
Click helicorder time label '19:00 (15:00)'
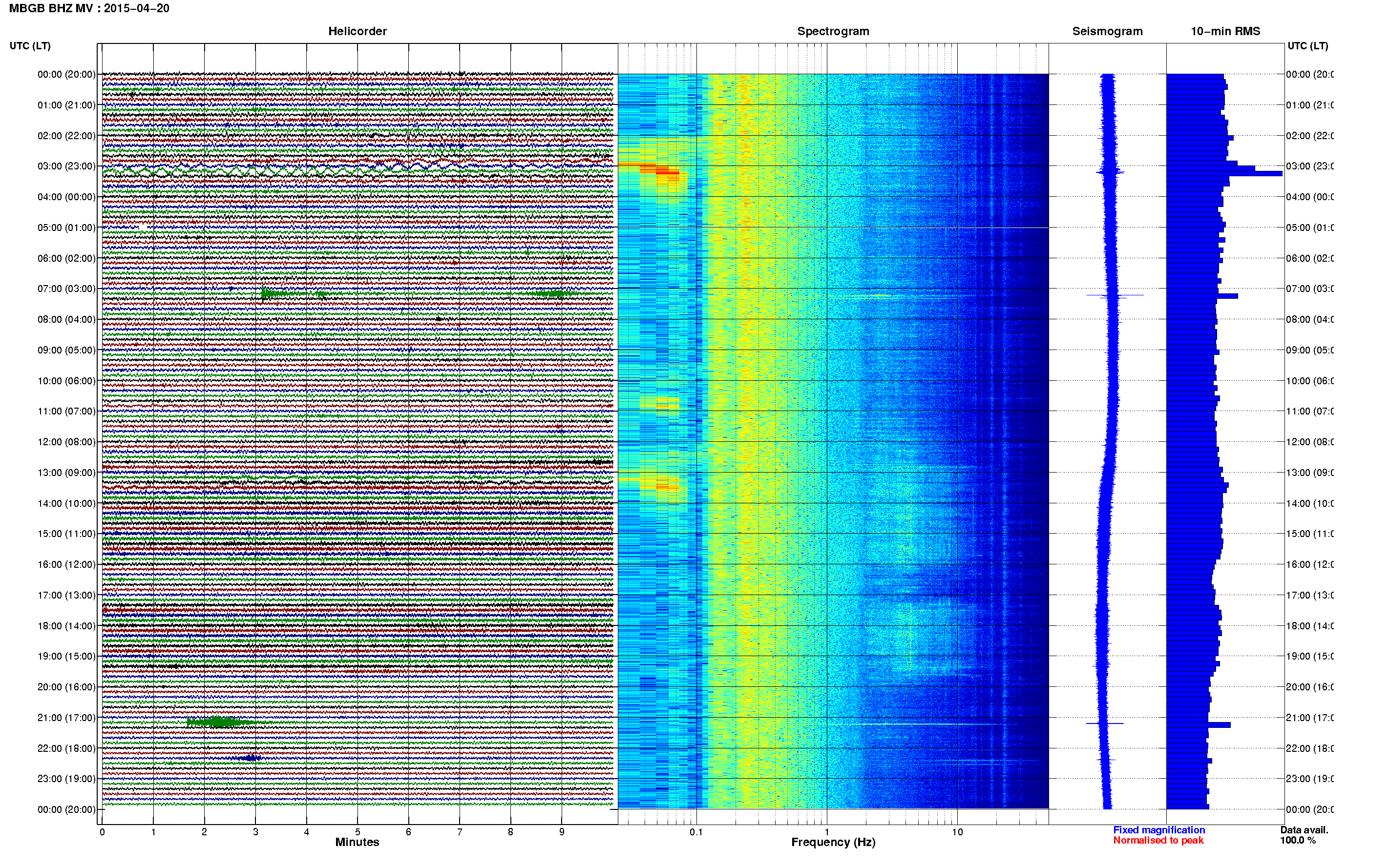pyautogui.click(x=66, y=656)
